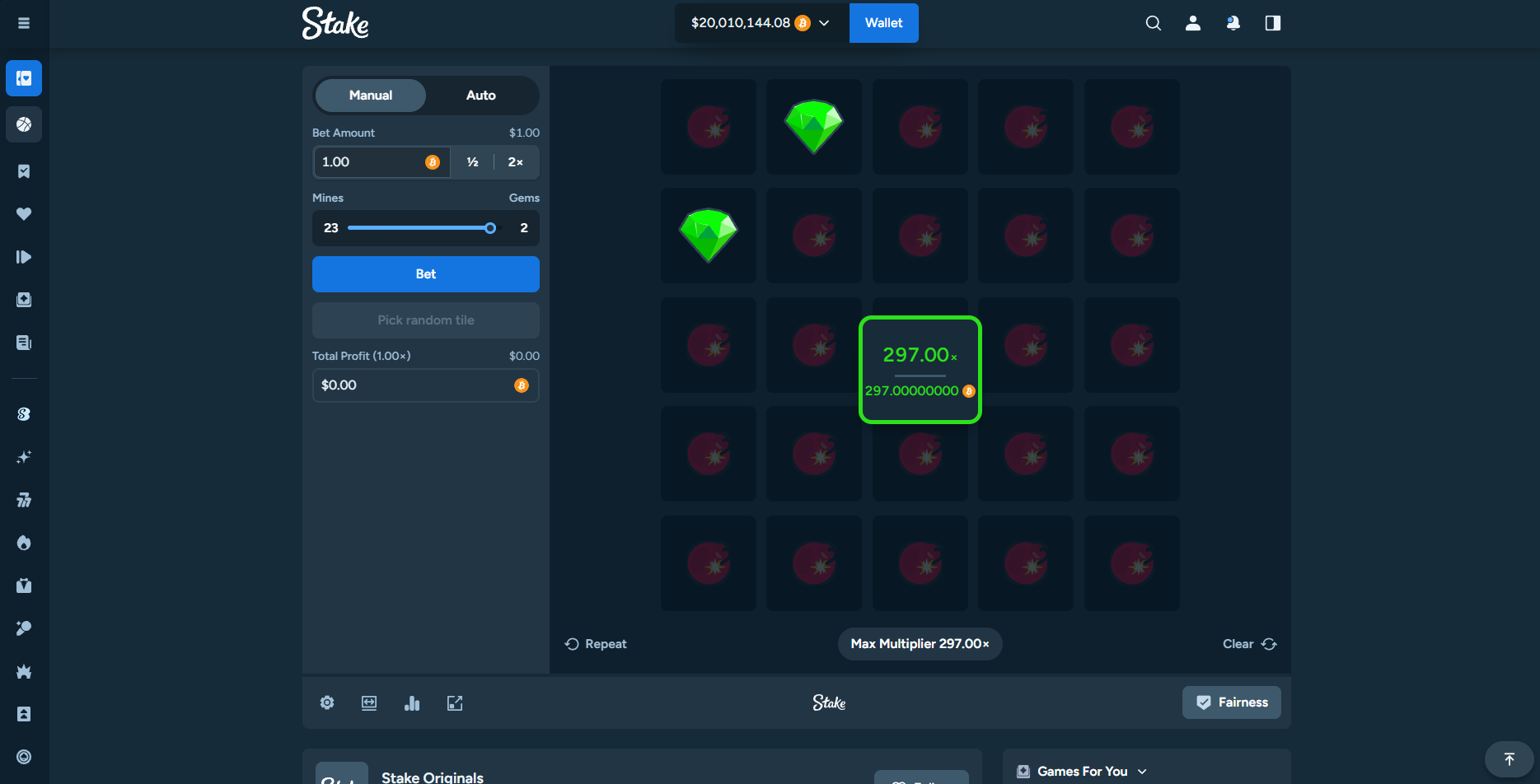Open the Sports basketball icon in sidebar
The height and width of the screenshot is (784, 1540).
24,124
